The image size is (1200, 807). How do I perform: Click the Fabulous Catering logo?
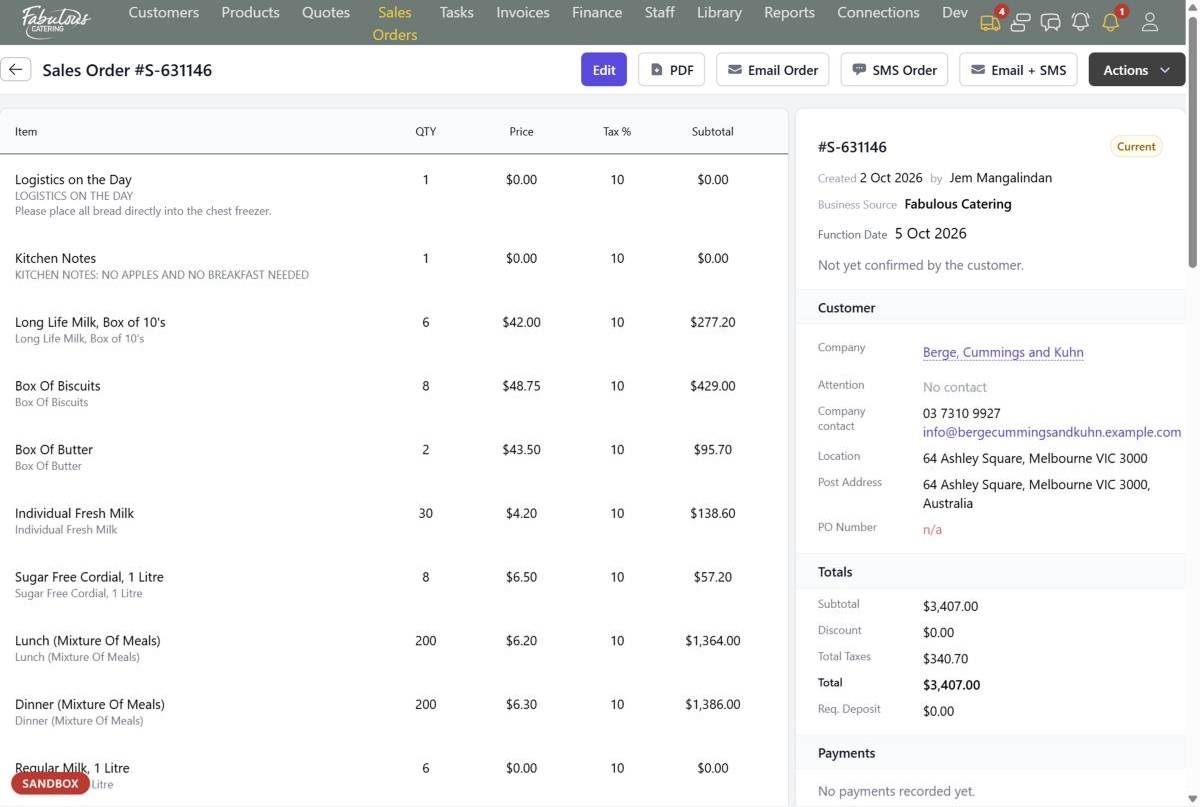pyautogui.click(x=56, y=22)
